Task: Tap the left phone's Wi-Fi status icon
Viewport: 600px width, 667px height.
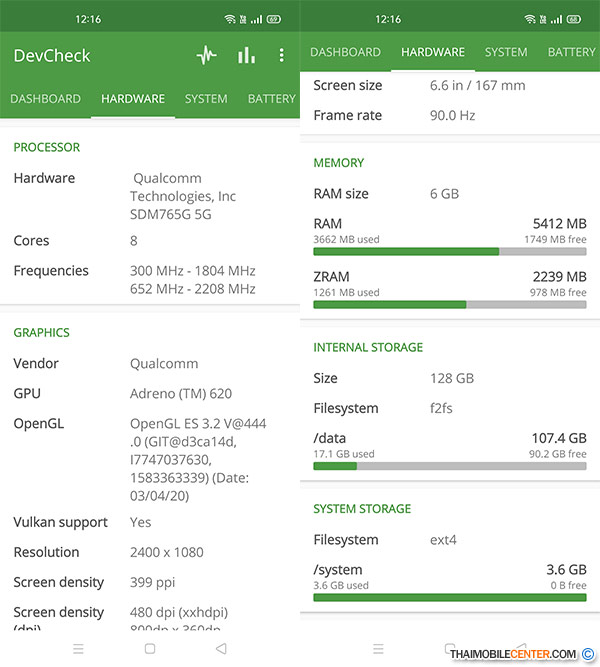Action: click(x=230, y=19)
